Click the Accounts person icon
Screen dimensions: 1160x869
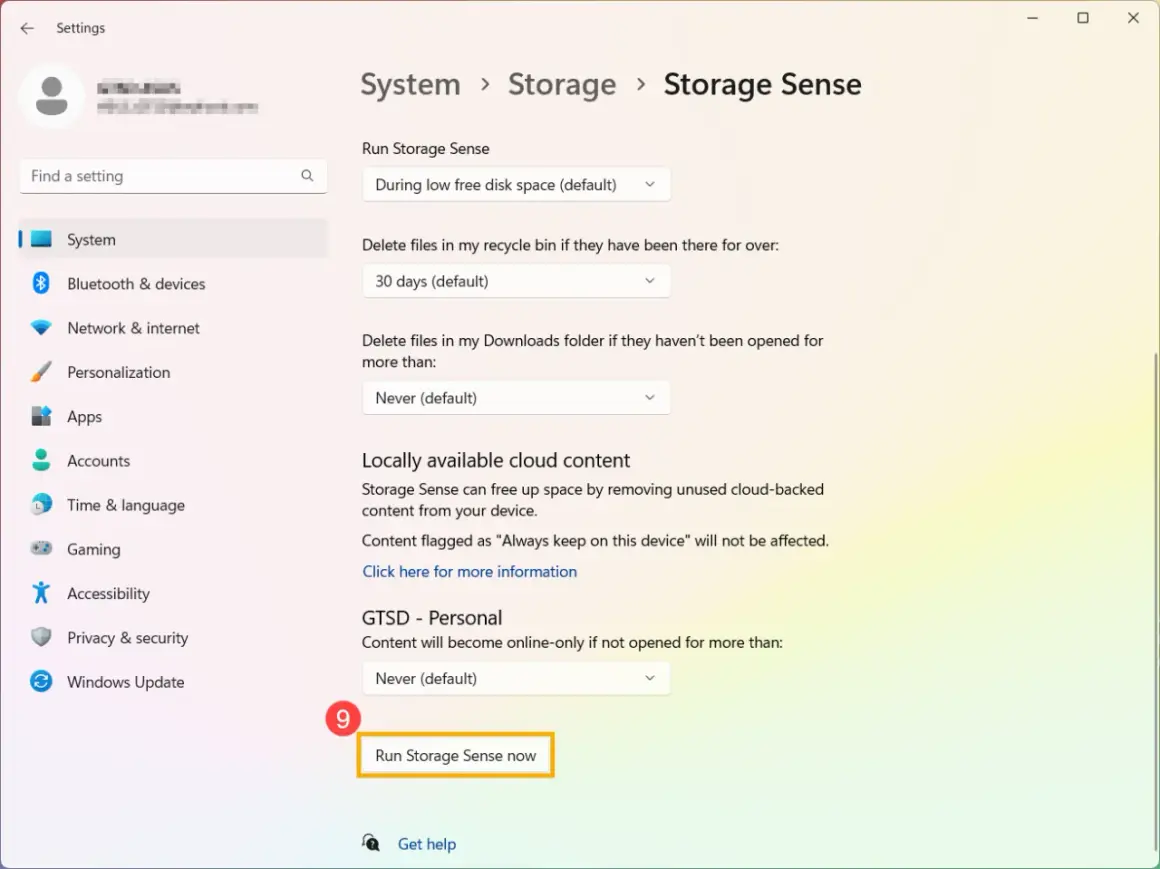click(41, 460)
